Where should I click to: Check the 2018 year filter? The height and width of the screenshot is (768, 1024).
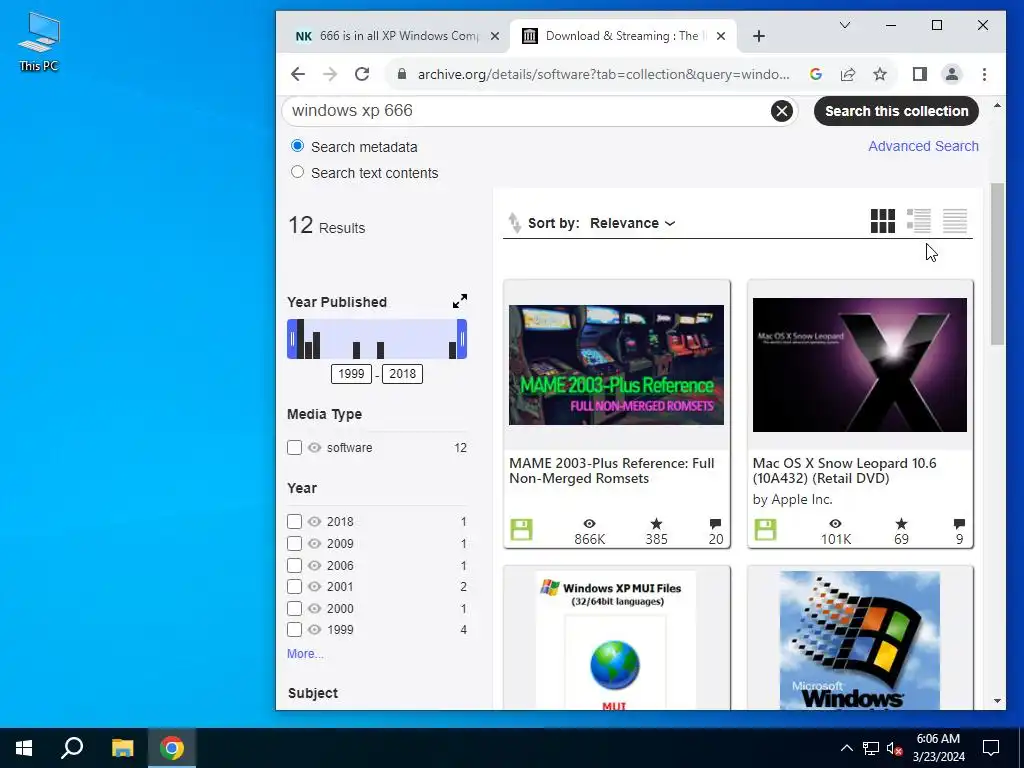coord(295,521)
